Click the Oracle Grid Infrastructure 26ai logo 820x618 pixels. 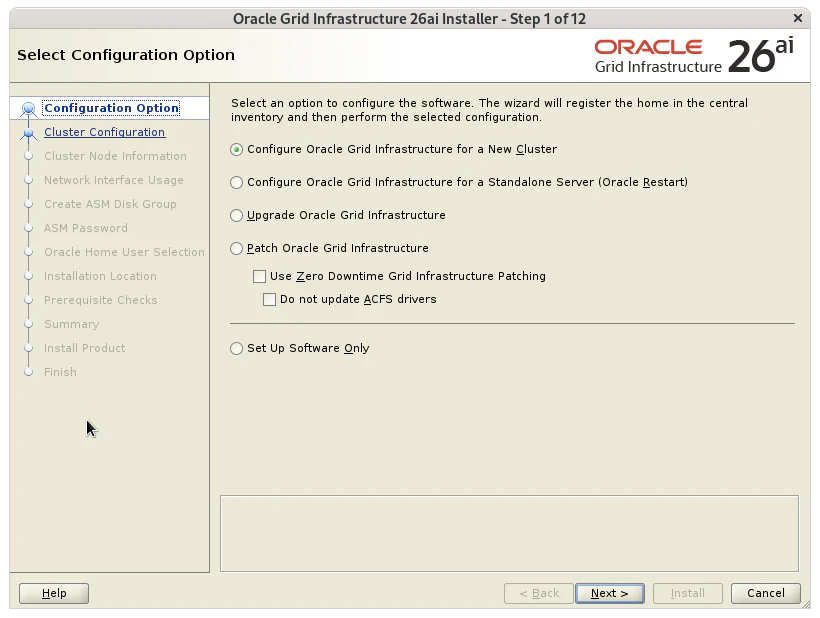point(694,55)
